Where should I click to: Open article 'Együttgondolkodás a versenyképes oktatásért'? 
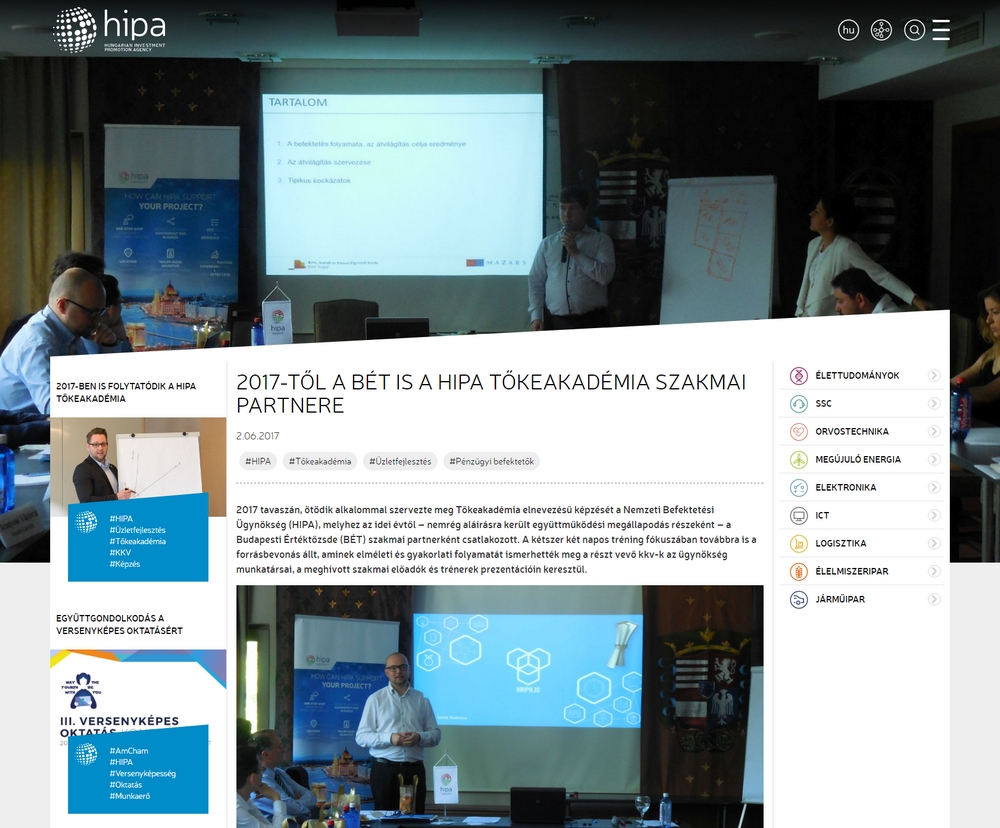click(x=119, y=625)
